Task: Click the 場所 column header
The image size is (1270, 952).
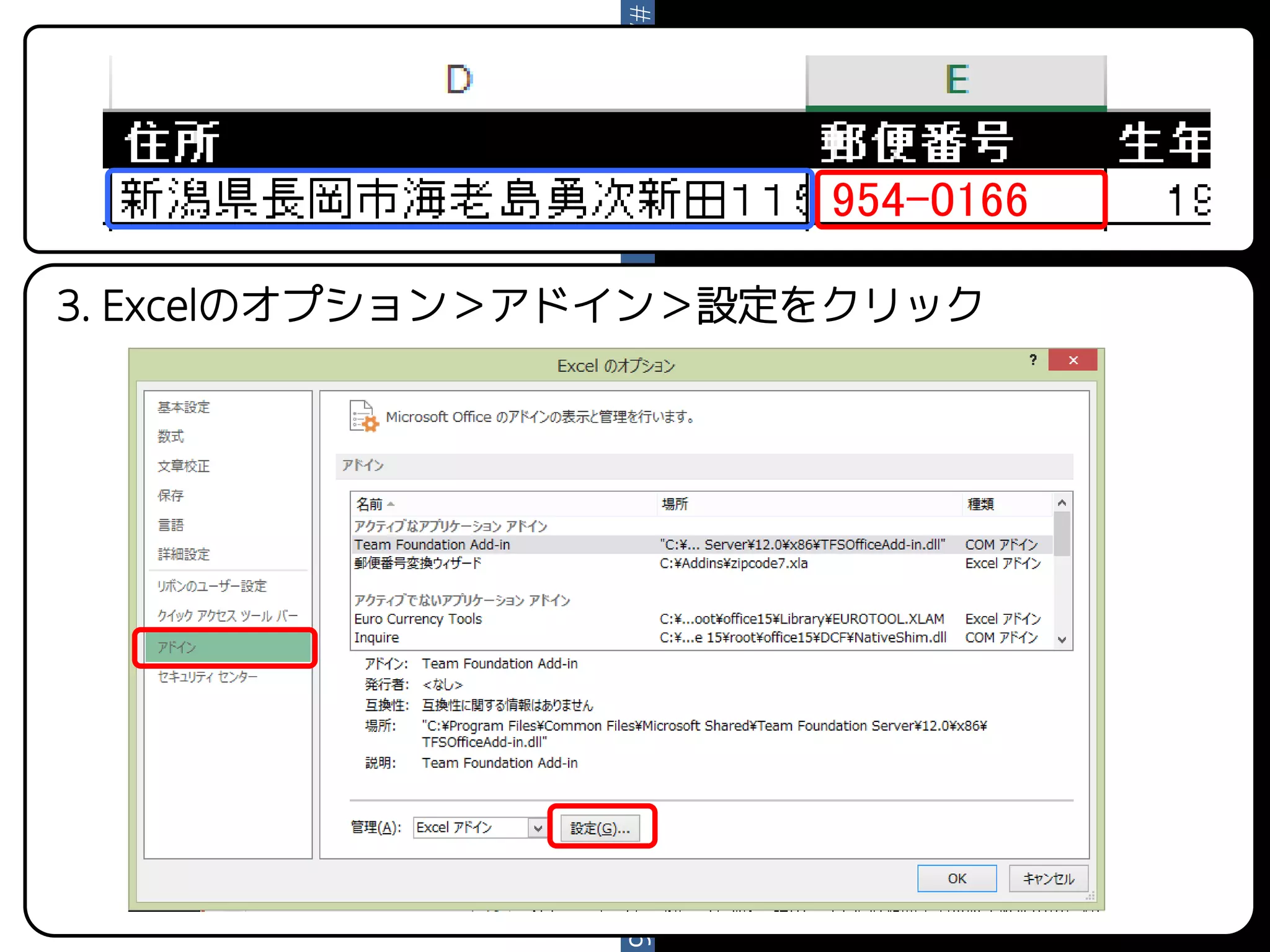Action: tap(809, 504)
